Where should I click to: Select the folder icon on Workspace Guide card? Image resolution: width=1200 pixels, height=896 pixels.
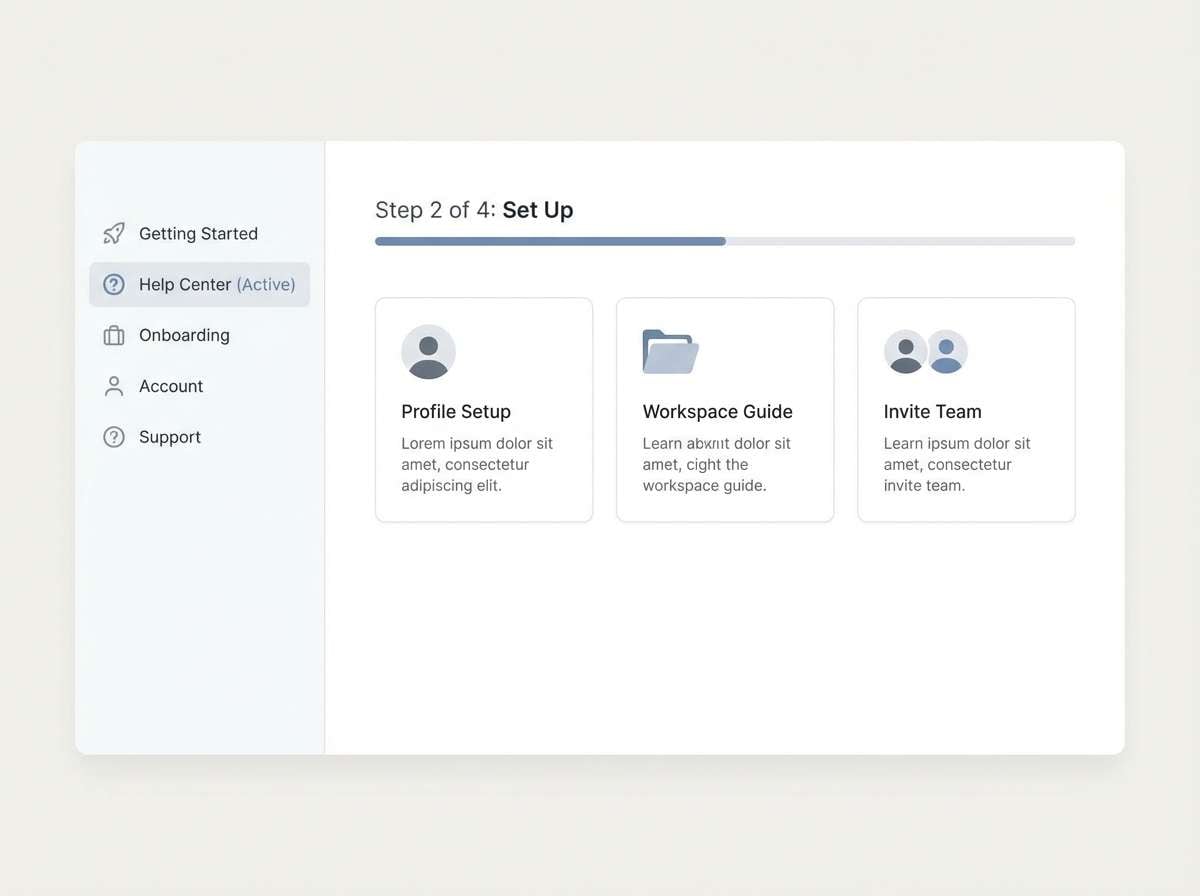[669, 352]
